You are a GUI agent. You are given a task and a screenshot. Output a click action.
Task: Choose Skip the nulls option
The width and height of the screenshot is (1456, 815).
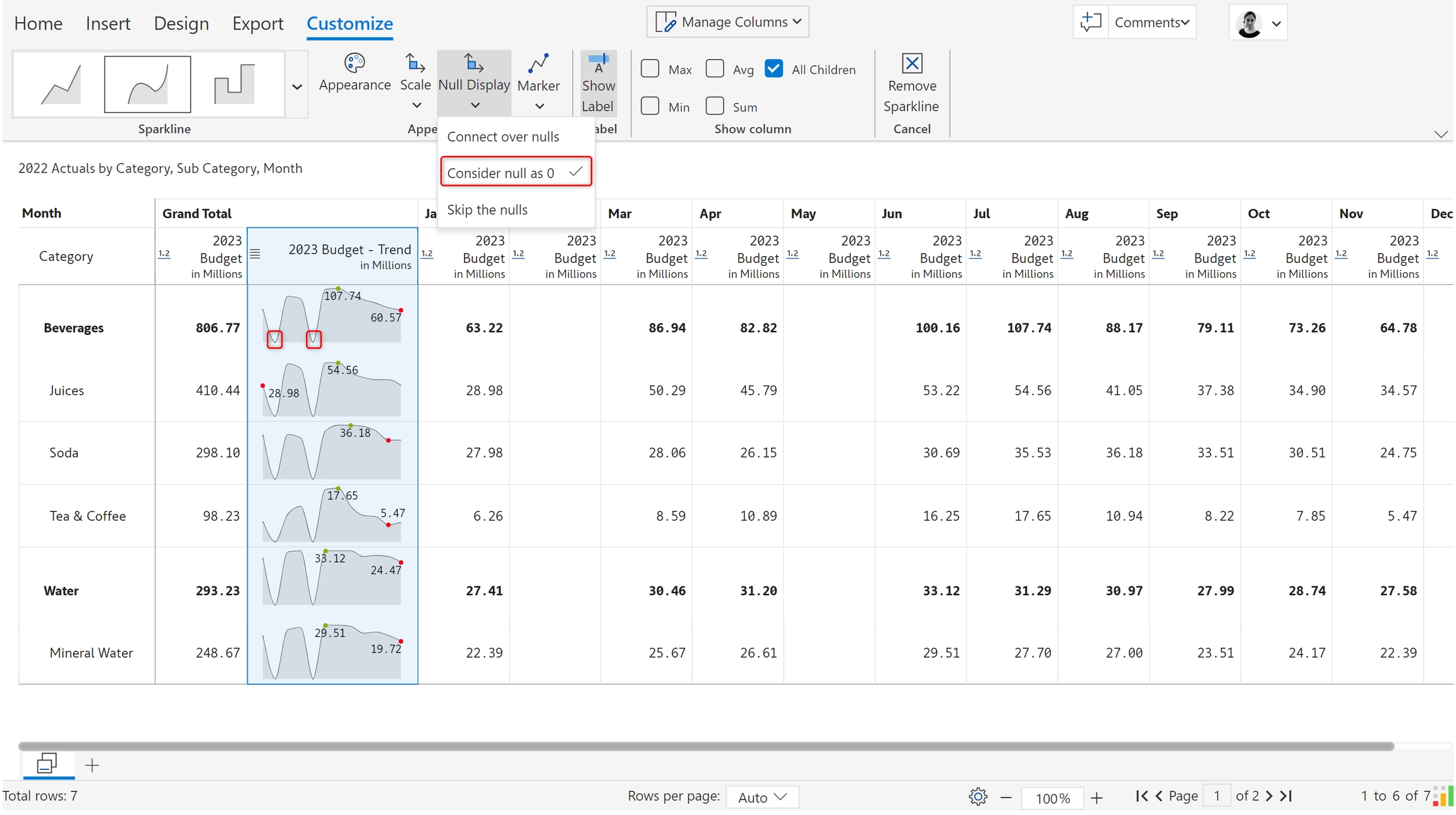click(x=487, y=210)
